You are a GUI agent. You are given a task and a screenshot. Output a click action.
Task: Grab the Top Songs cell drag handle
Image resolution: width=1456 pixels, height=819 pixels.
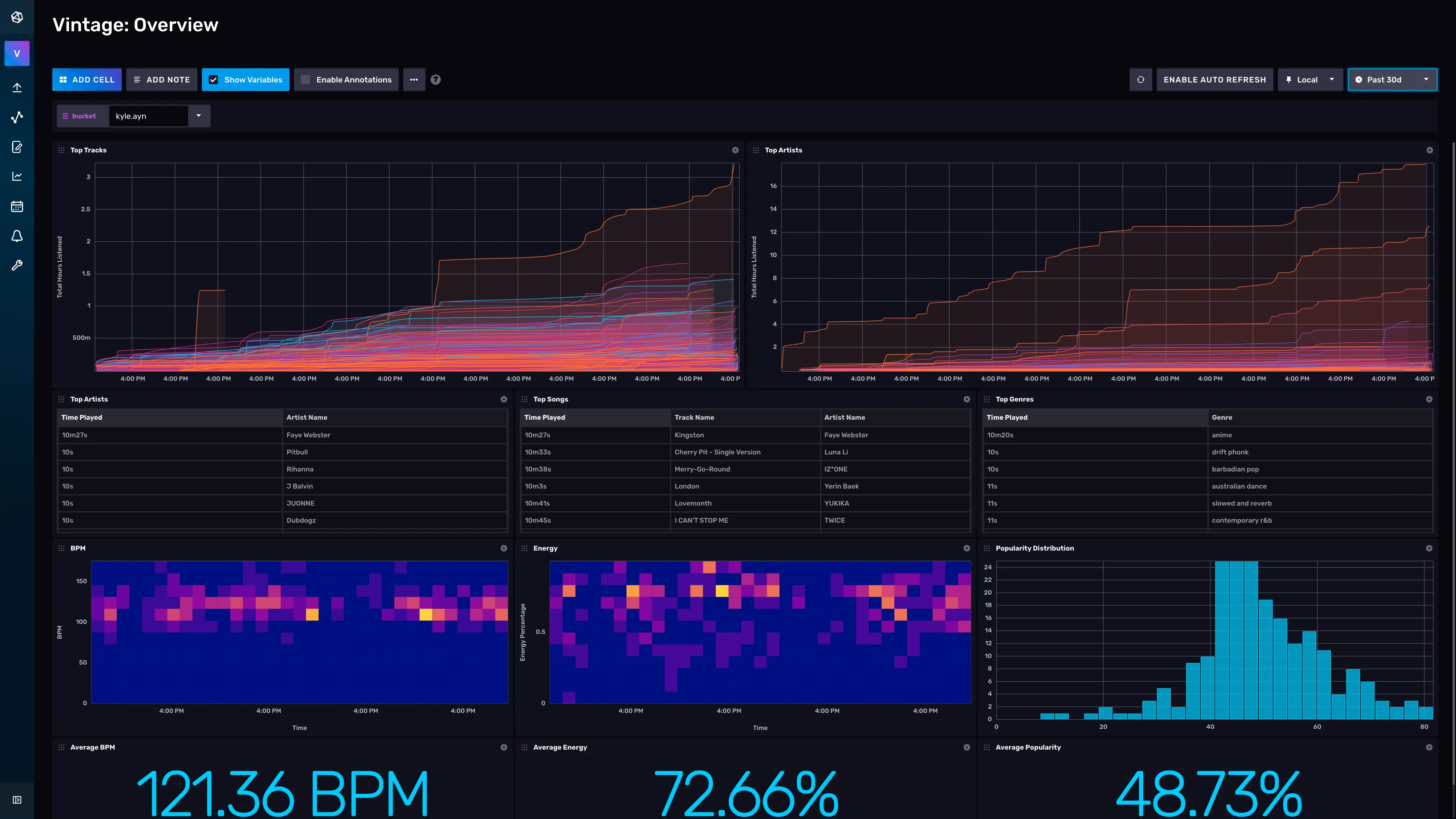(x=524, y=399)
